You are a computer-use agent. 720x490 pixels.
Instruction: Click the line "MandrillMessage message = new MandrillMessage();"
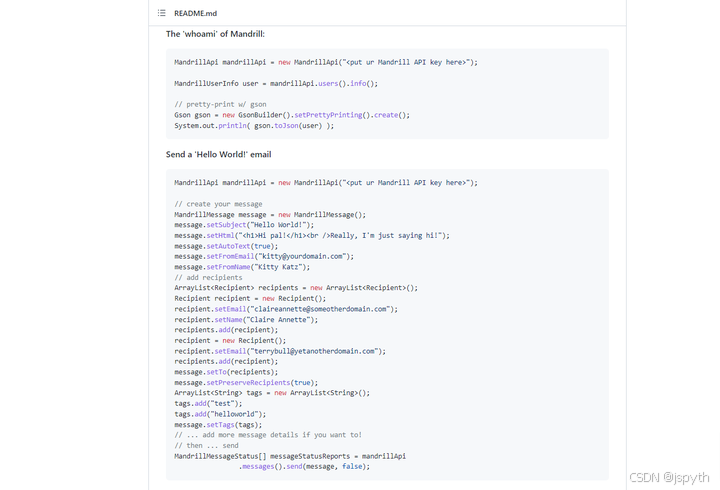click(x=270, y=214)
